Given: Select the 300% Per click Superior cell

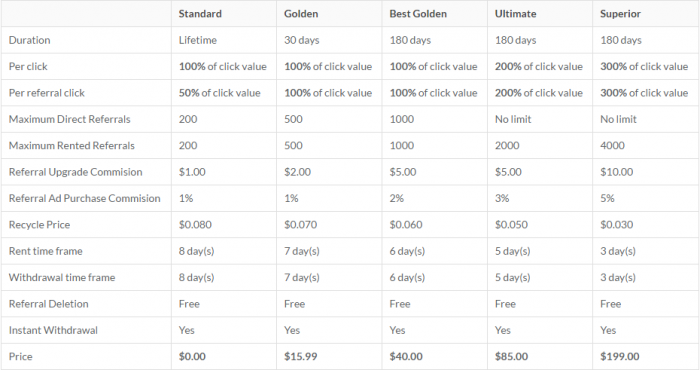Looking at the screenshot, I should coord(644,67).
